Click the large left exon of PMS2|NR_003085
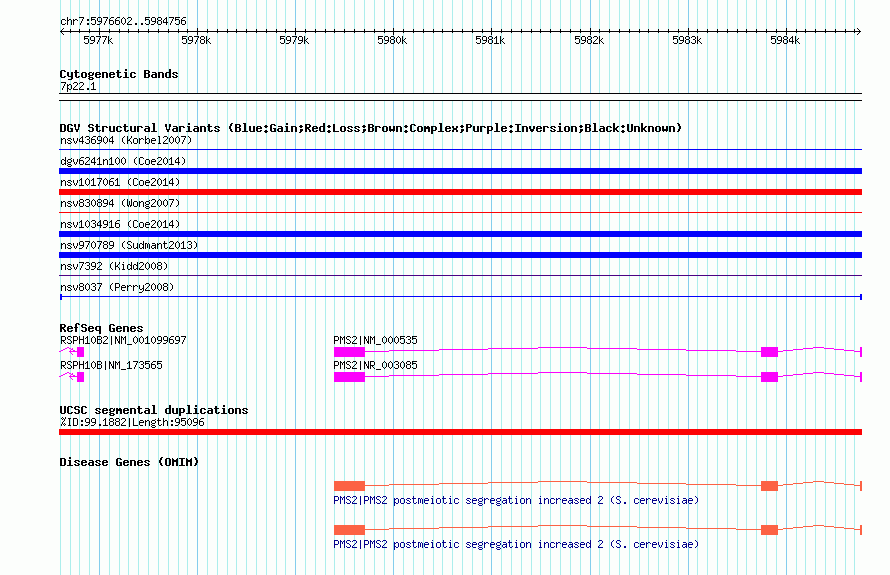 (x=349, y=377)
